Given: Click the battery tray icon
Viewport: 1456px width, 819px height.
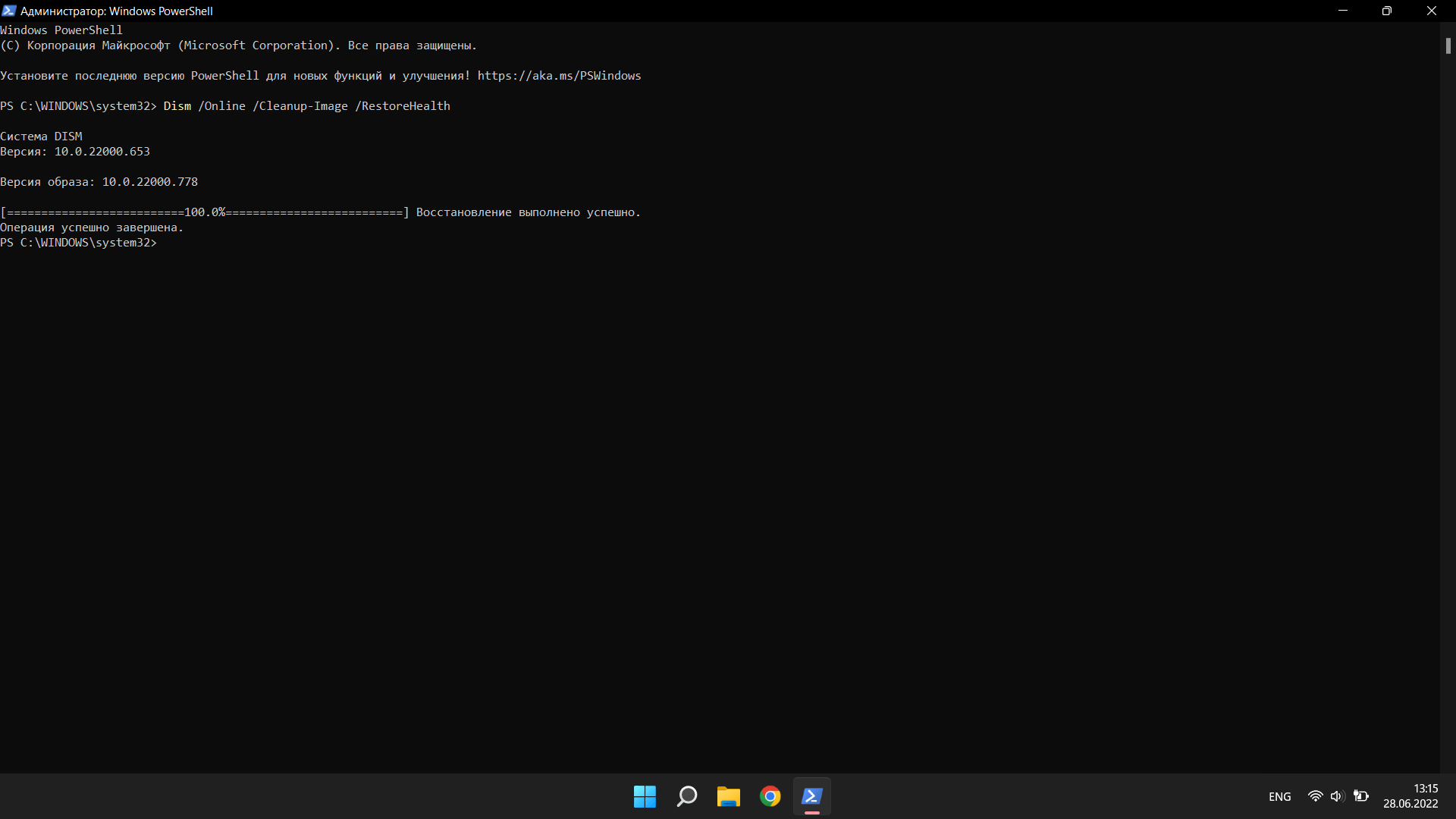Looking at the screenshot, I should pos(1361,796).
